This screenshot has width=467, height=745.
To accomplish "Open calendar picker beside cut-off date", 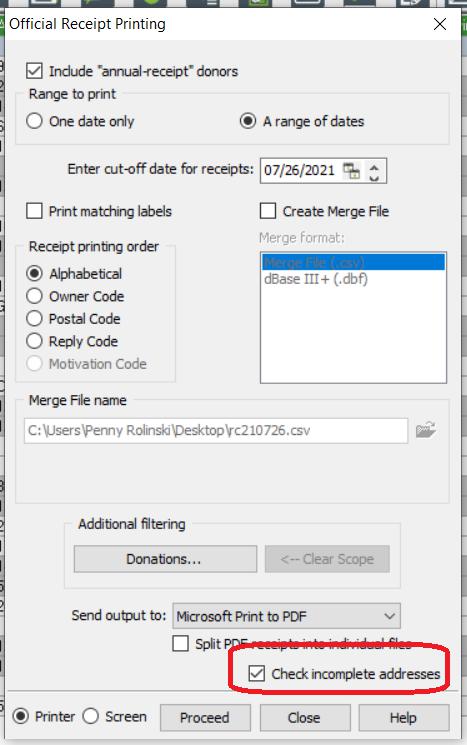I will tap(352, 171).
